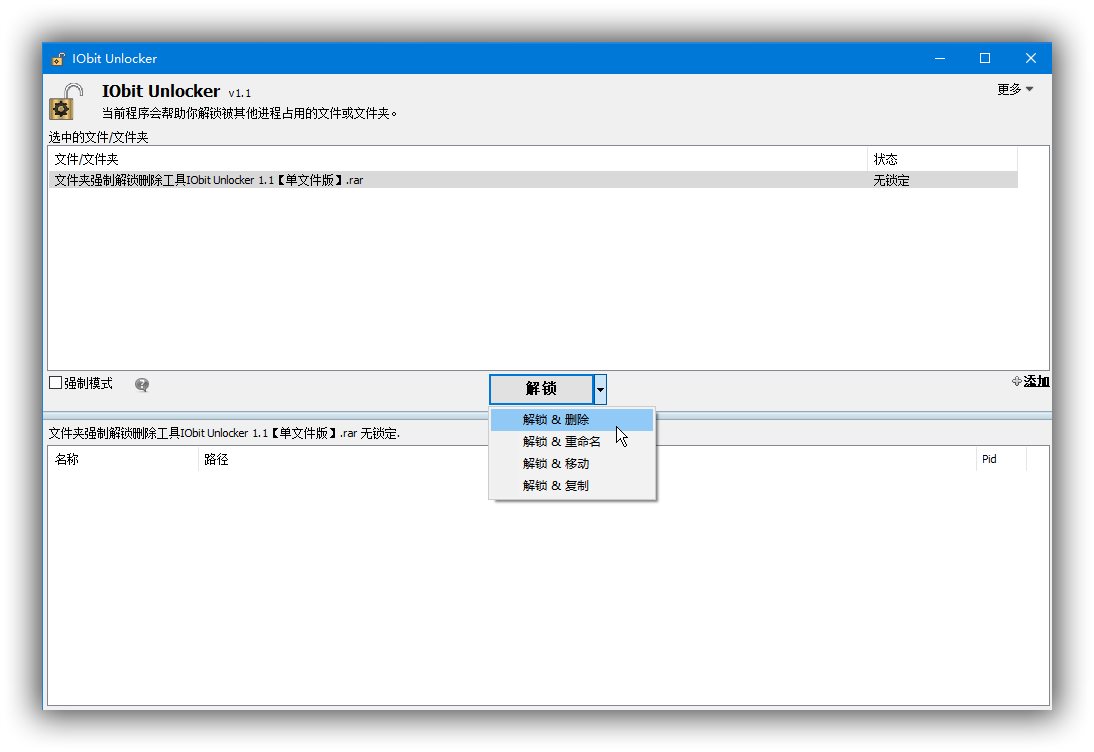Choose 解锁 & 复制 from menu
The image size is (1094, 752).
571,486
